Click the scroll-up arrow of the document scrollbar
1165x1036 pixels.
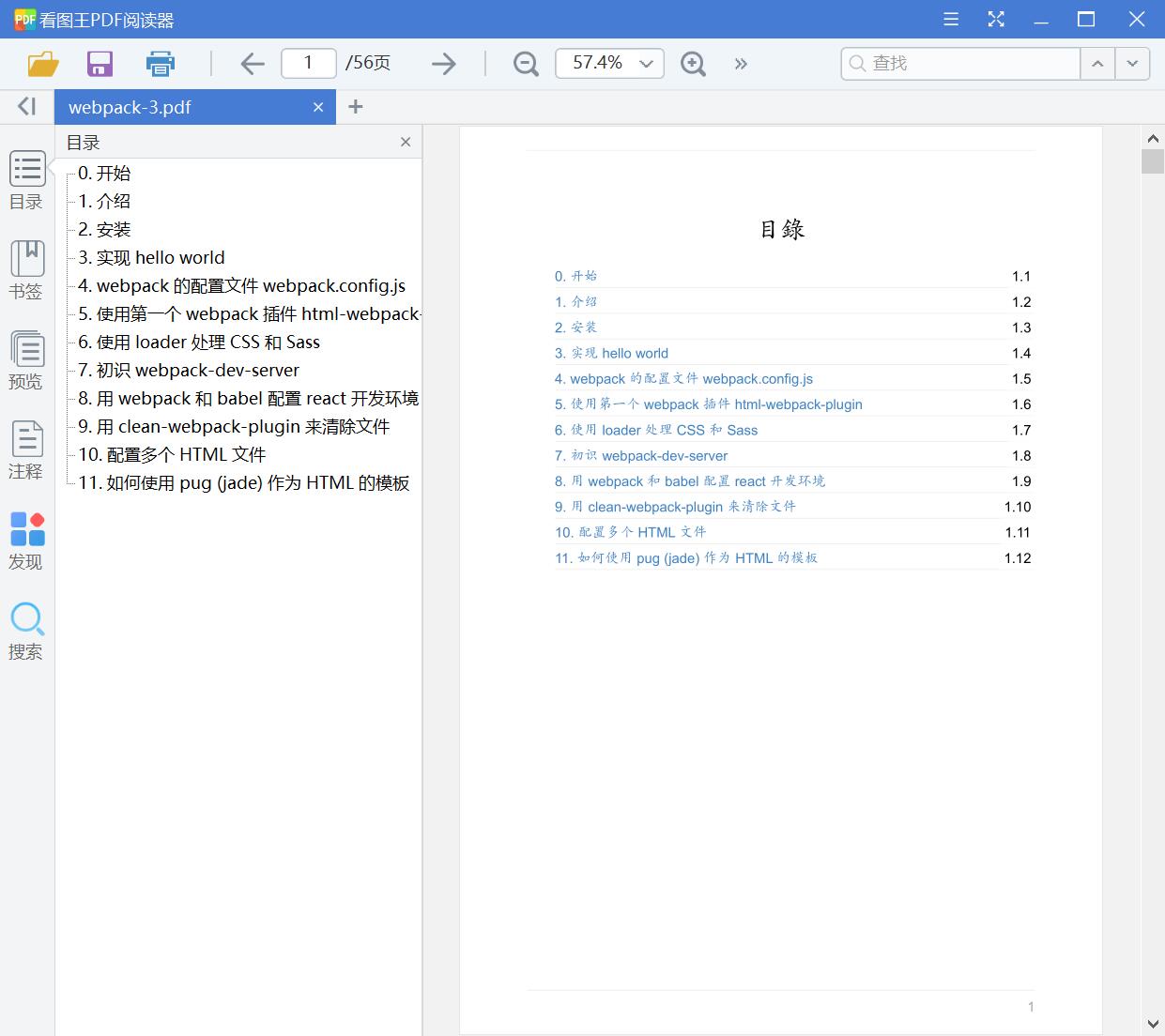[x=1153, y=138]
